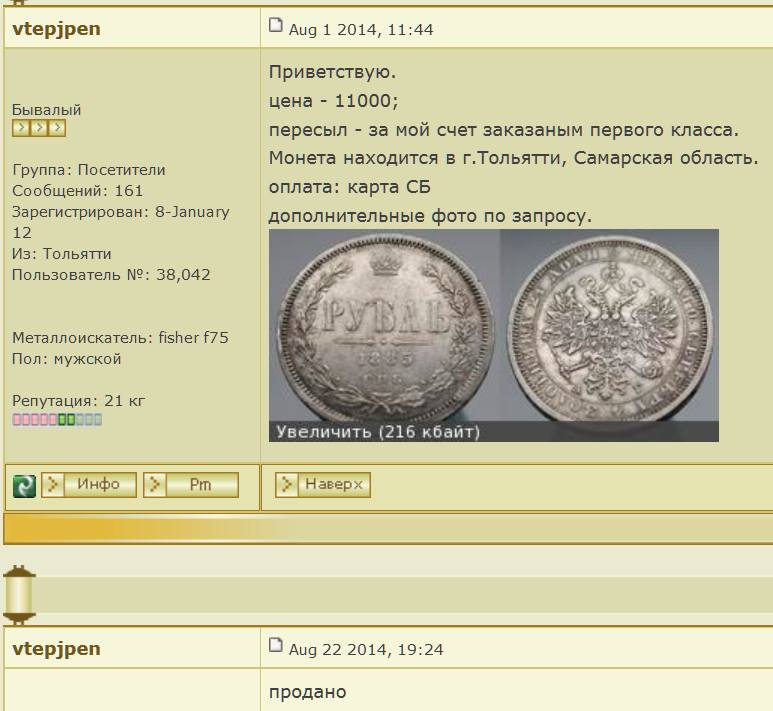
Task: Click Увеличить (216 кбайт) to enlarge image
Action: coord(378,432)
